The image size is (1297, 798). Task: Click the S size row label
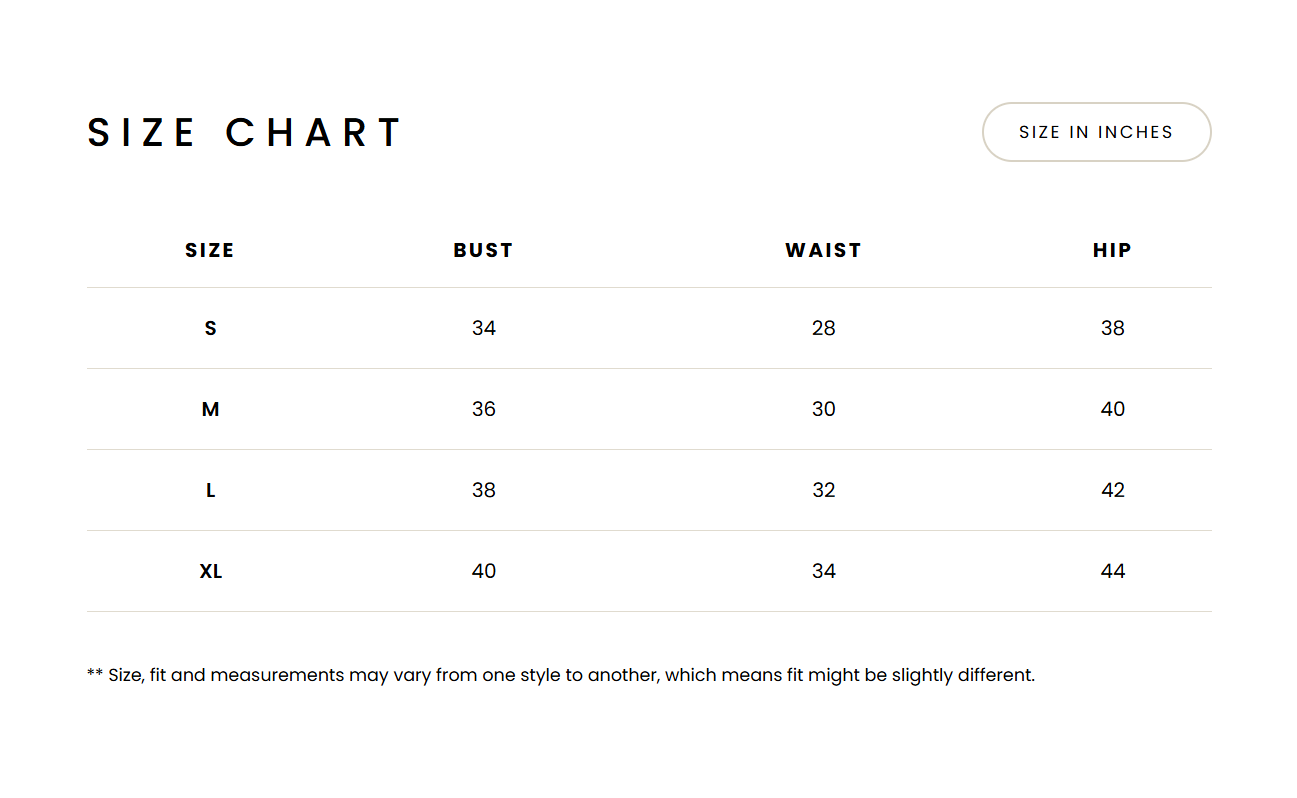pyautogui.click(x=210, y=328)
